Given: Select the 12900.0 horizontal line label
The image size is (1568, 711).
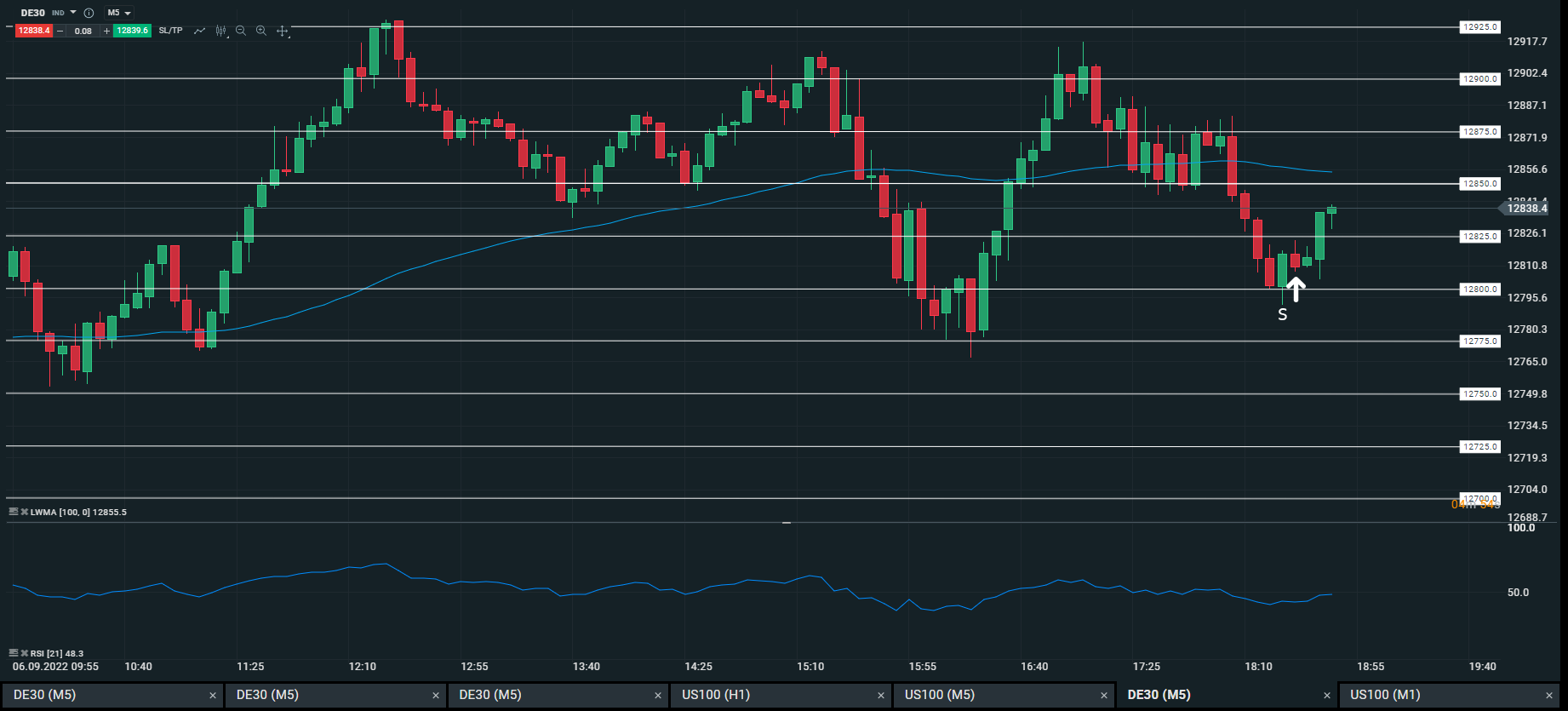Looking at the screenshot, I should pyautogui.click(x=1480, y=79).
